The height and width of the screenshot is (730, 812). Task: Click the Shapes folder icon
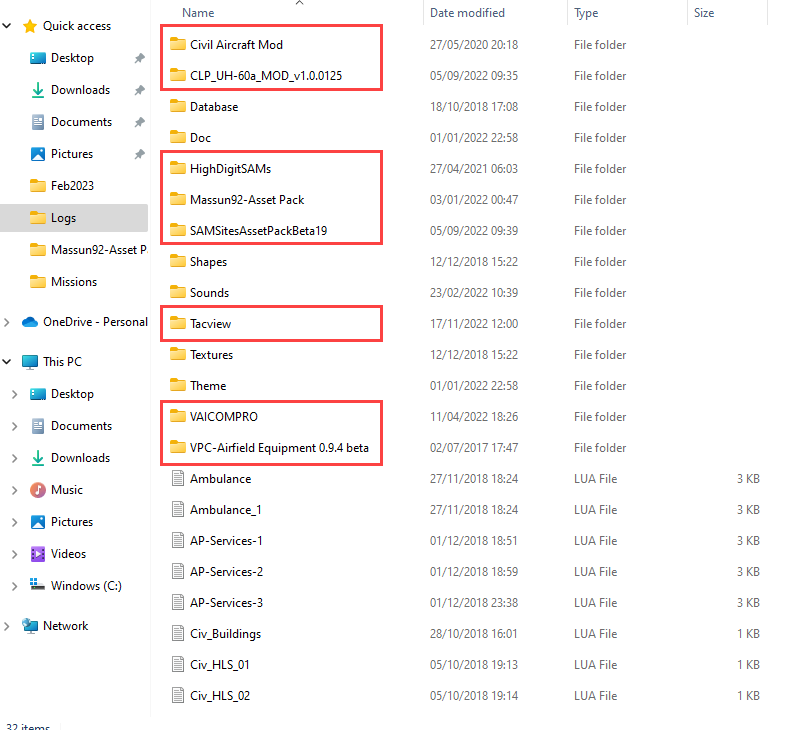click(x=178, y=261)
